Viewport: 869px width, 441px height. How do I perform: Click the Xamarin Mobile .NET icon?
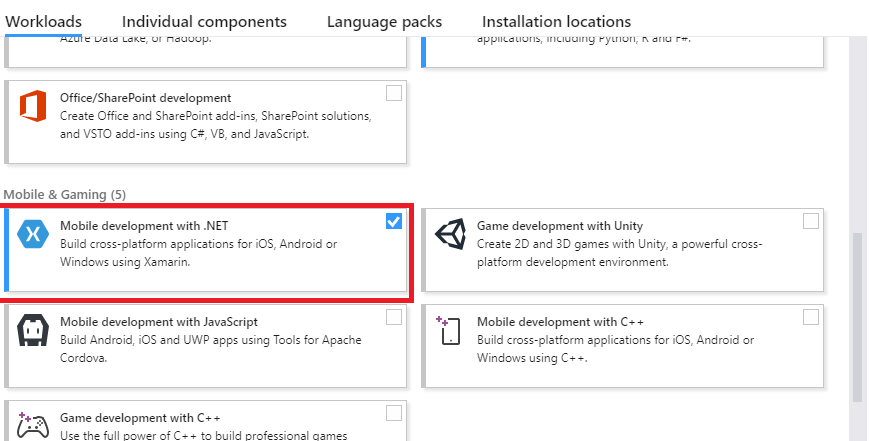(x=34, y=235)
